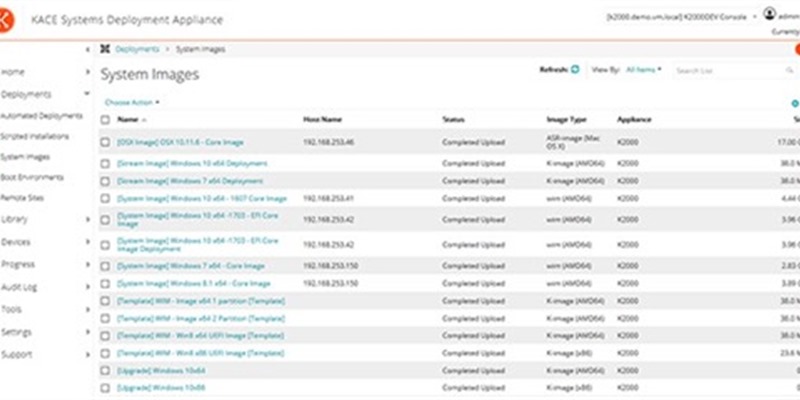This screenshot has height=400, width=800.
Task: Open WIM Image x64 1 partition template link
Action: click(201, 301)
